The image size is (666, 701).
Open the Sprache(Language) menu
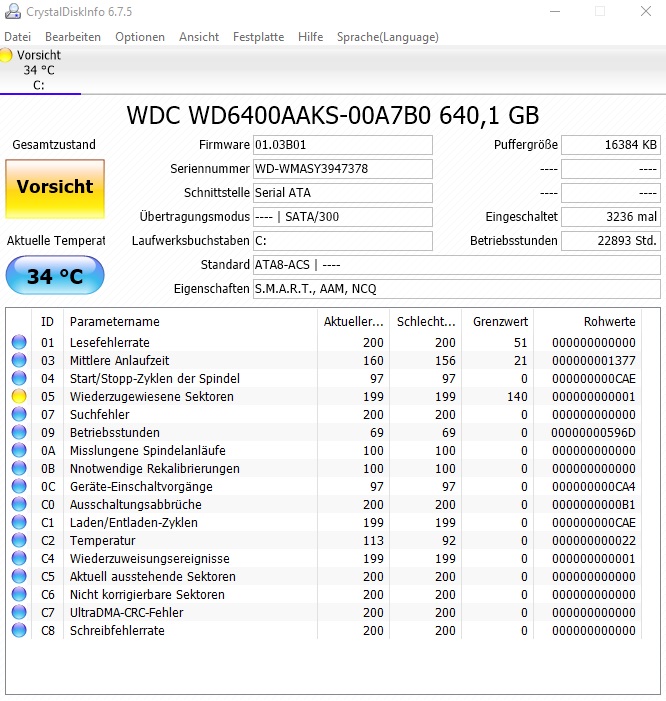[x=388, y=37]
